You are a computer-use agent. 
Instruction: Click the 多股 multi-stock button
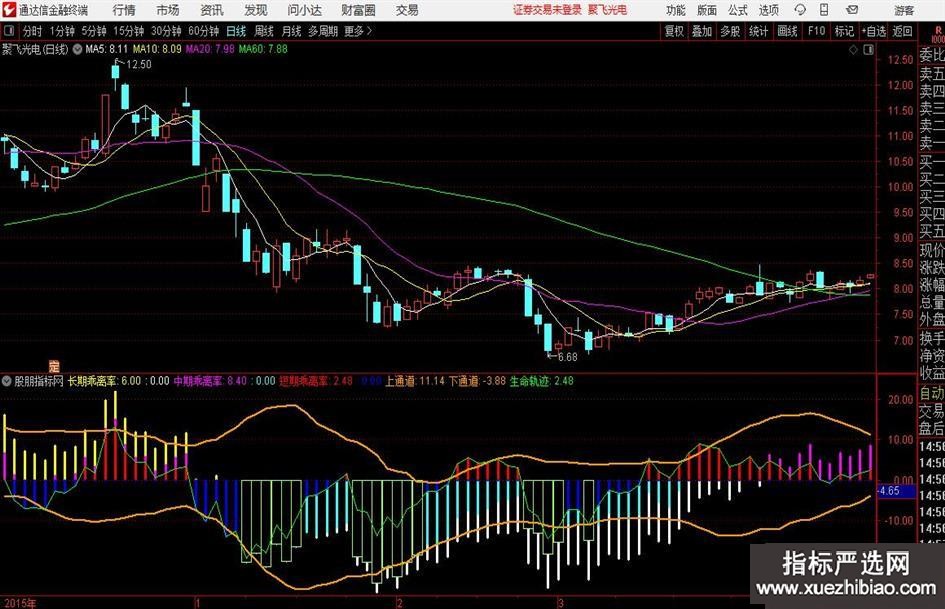click(x=730, y=31)
